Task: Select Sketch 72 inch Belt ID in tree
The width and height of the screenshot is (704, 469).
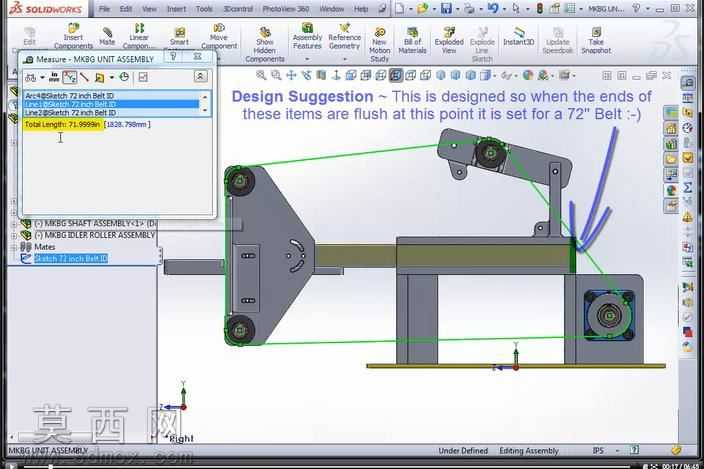Action: tap(71, 259)
